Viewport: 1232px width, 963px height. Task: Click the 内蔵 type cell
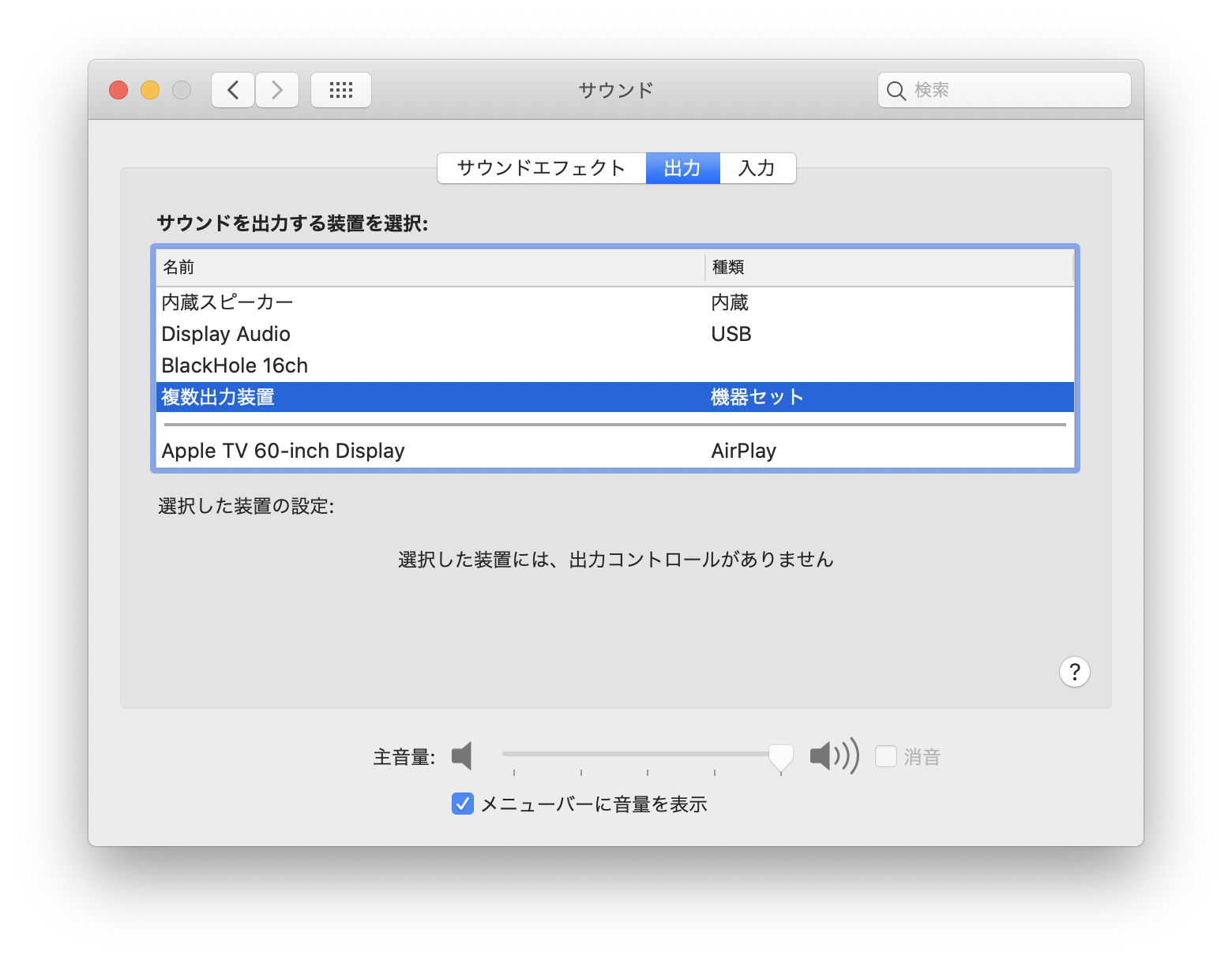(x=730, y=302)
